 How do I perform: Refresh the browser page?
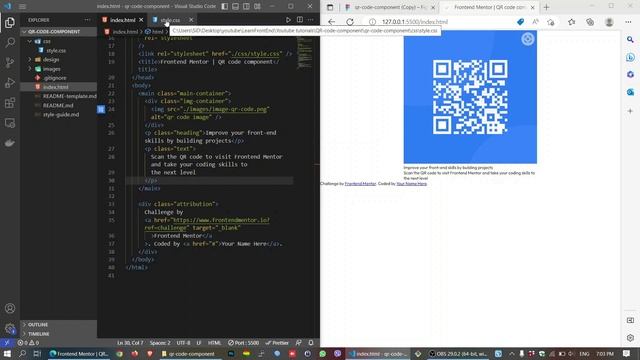pyautogui.click(x=350, y=22)
